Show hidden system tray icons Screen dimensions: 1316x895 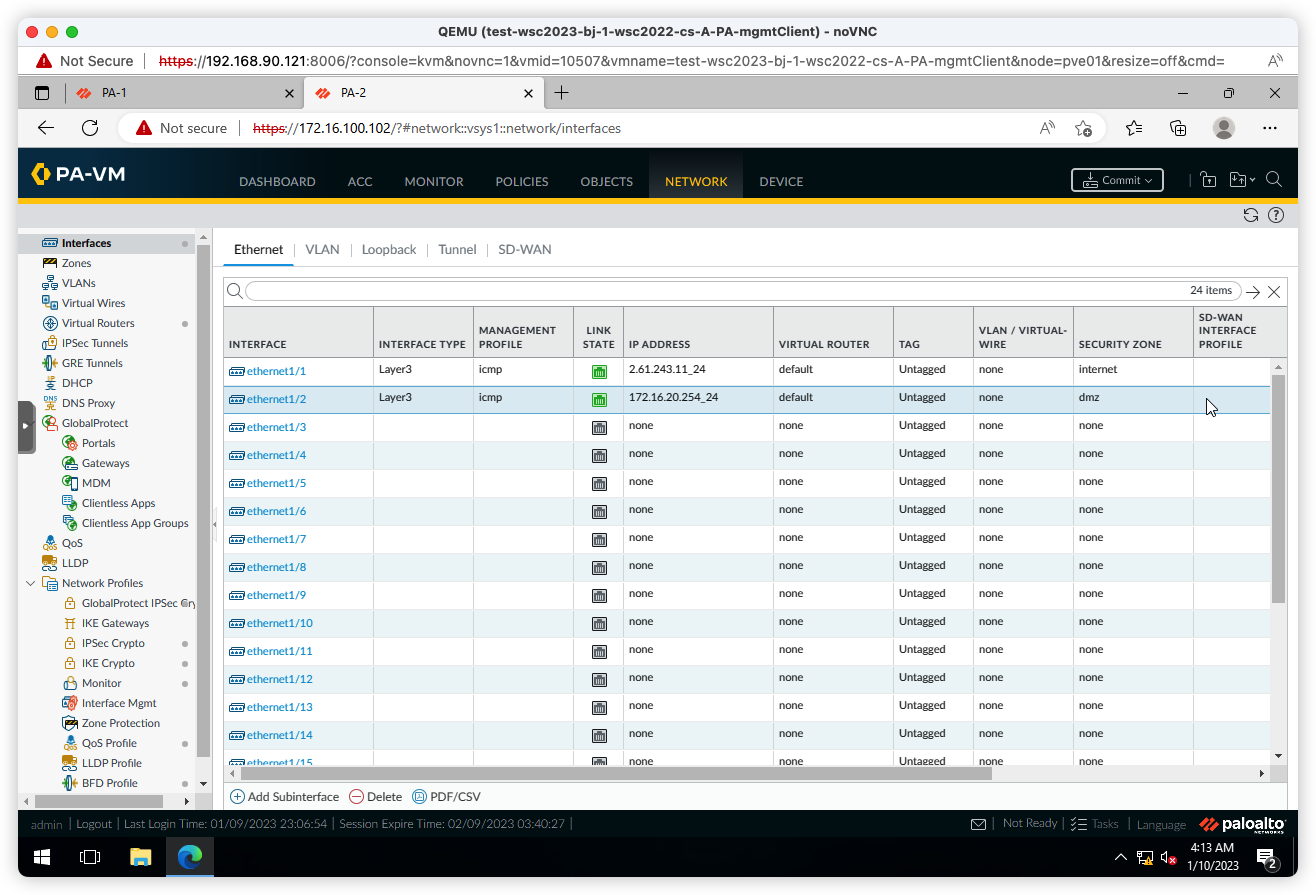(x=1120, y=857)
